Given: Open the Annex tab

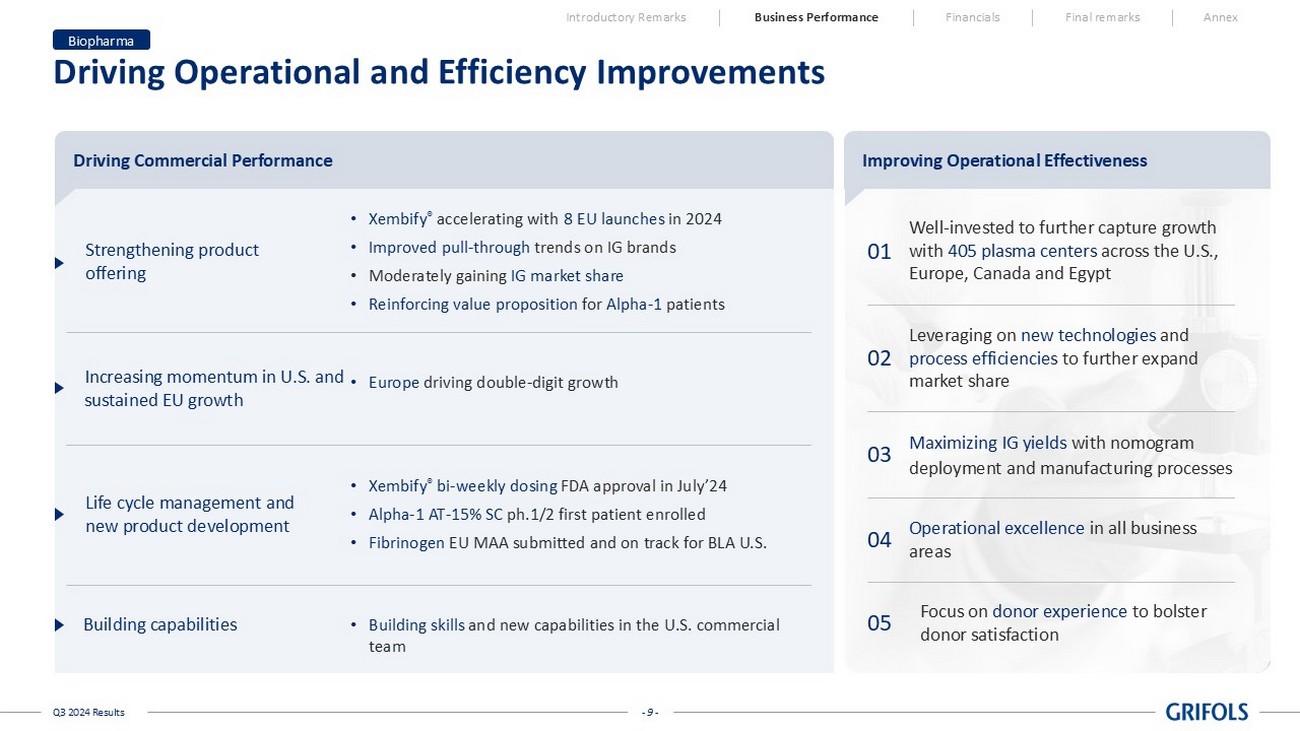Looking at the screenshot, I should coord(1220,17).
